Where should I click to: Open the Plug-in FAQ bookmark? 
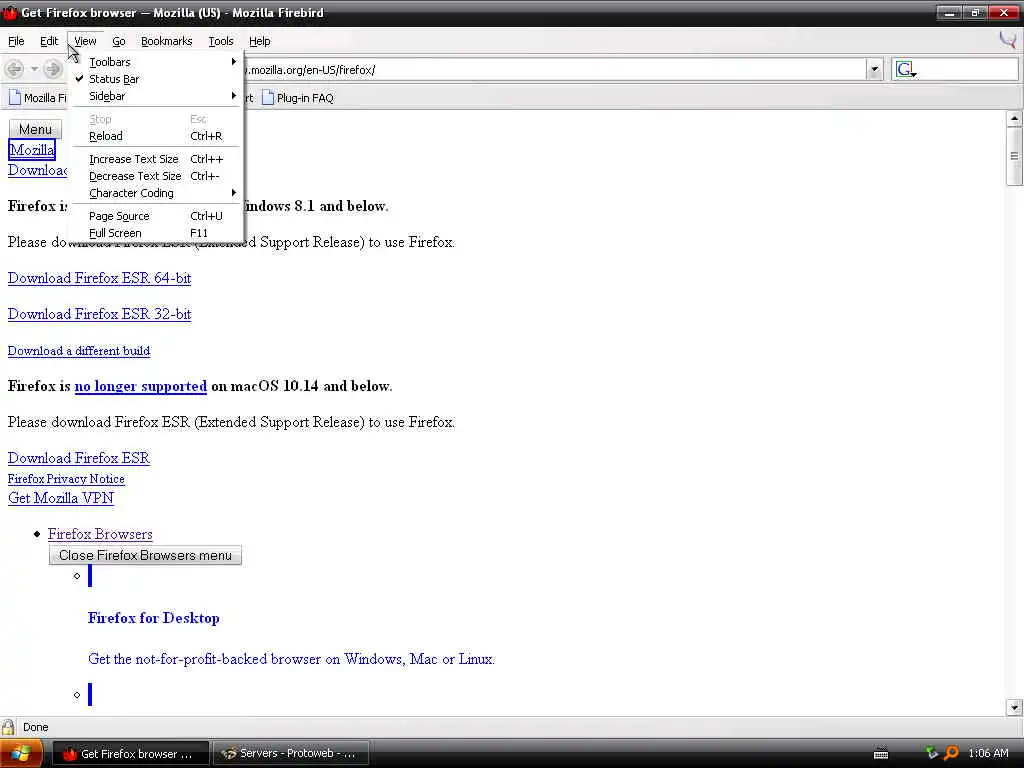coord(297,98)
